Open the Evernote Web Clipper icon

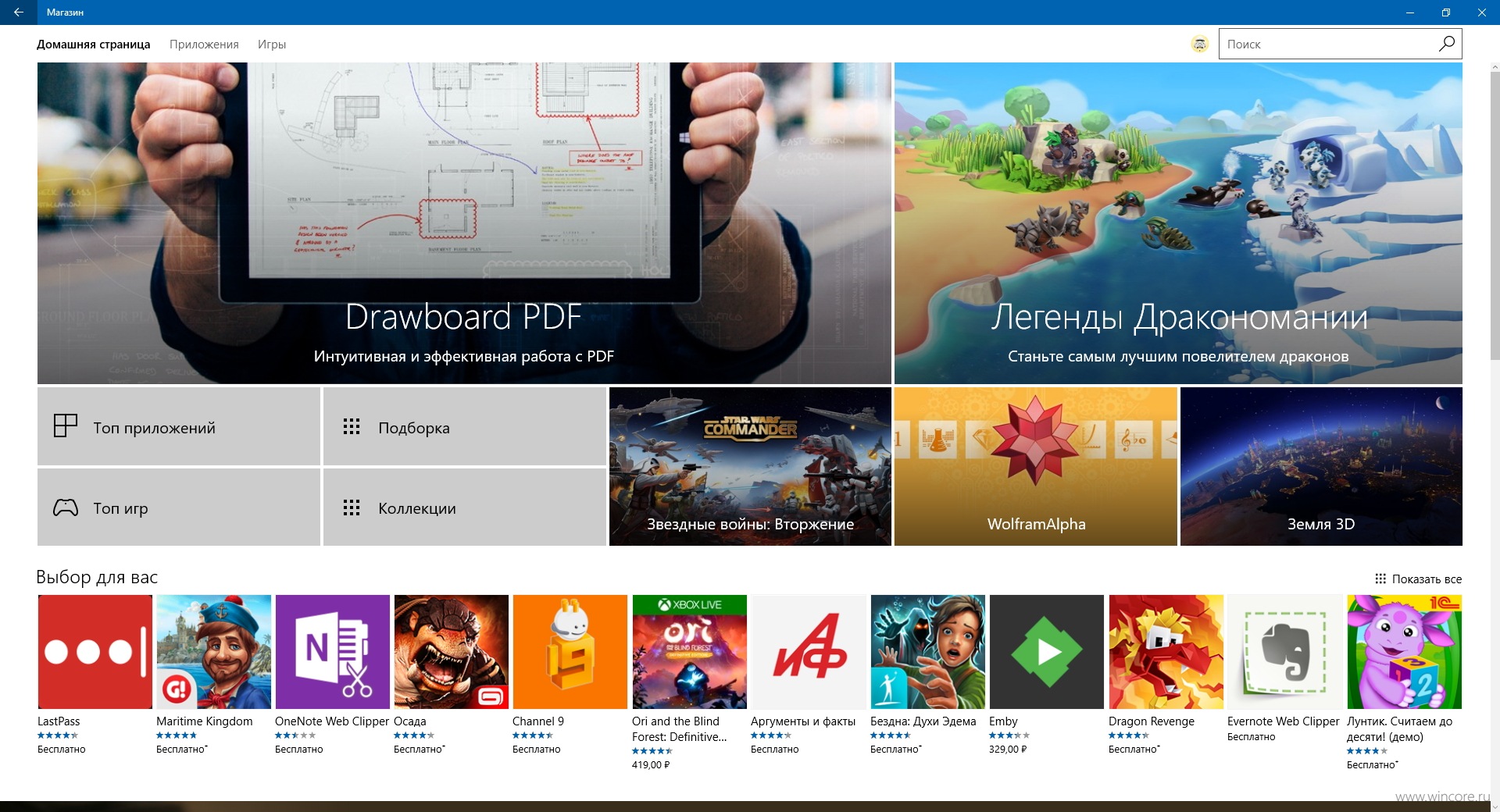(x=1284, y=652)
